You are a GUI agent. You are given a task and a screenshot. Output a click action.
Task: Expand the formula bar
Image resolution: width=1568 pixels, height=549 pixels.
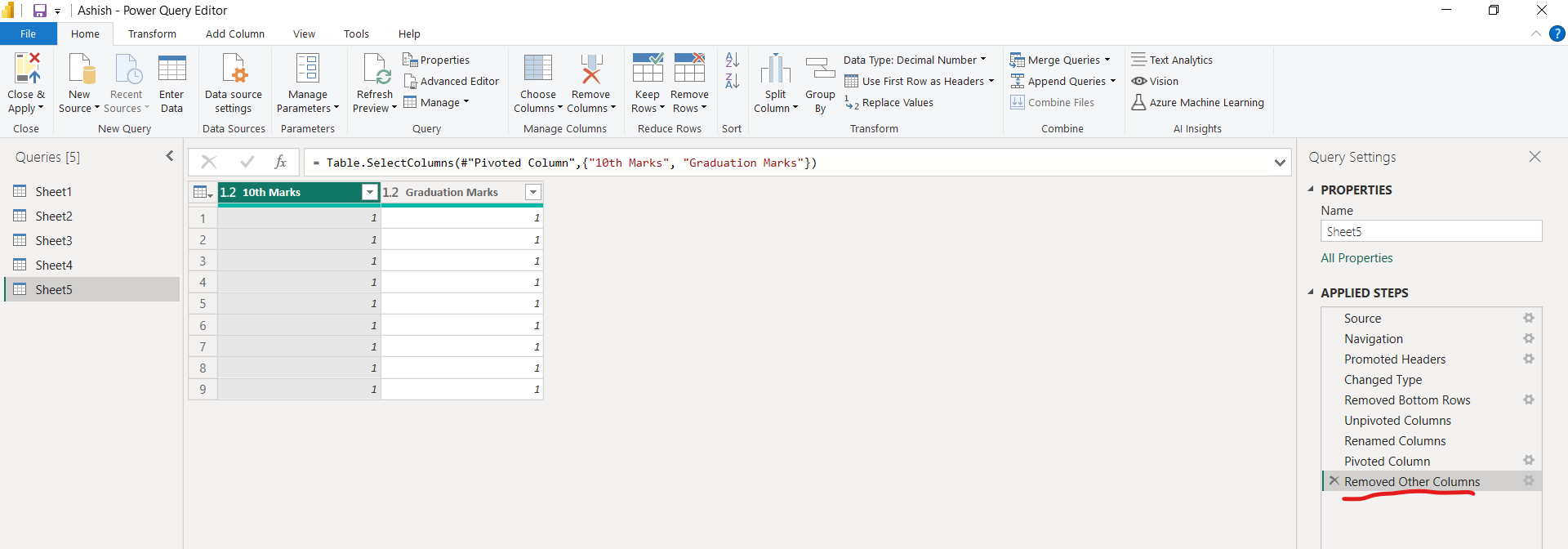point(1279,163)
